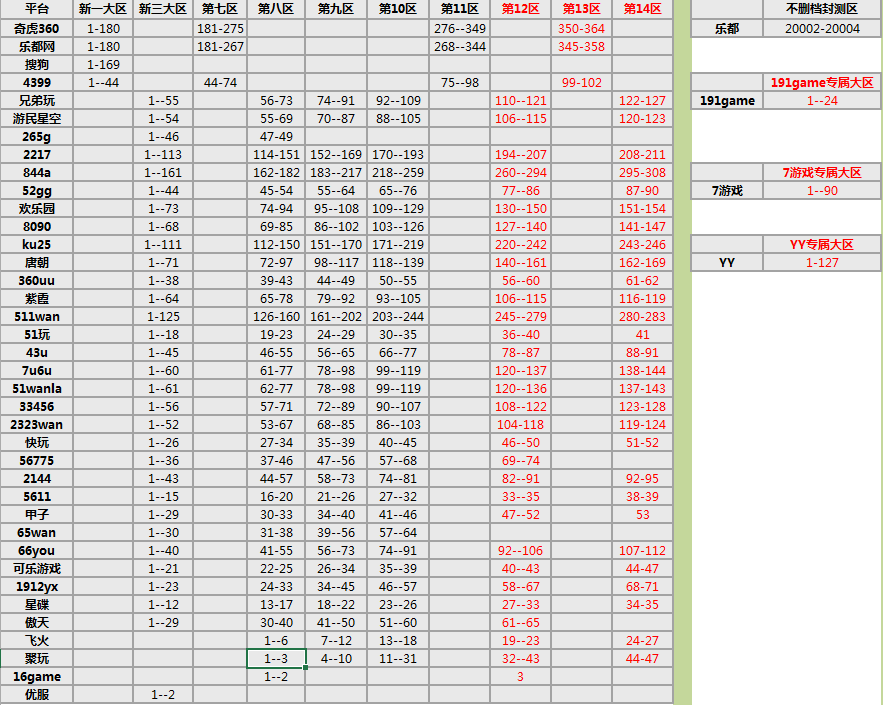Viewport: 883px width, 705px height.
Task: Select the 星碟 platform cell
Action: point(37,605)
